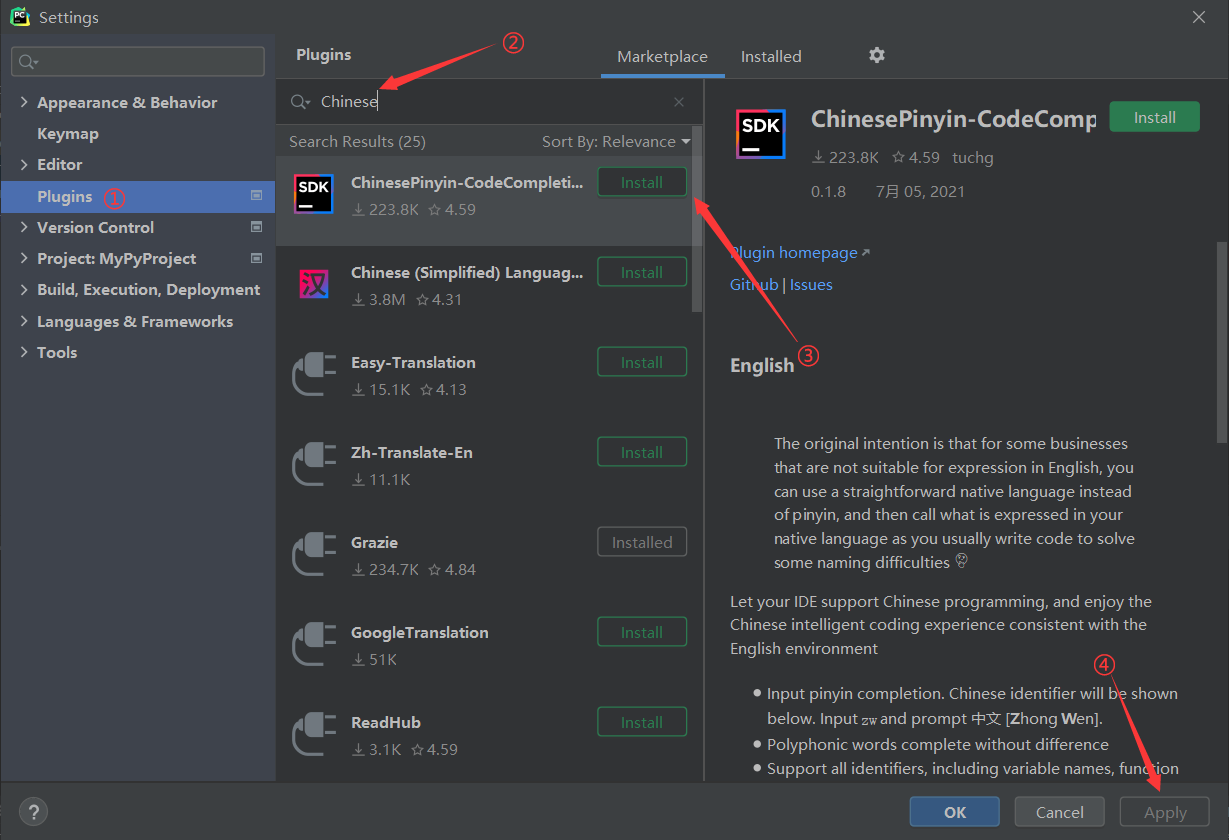Clear the plugin search text

coord(679,102)
